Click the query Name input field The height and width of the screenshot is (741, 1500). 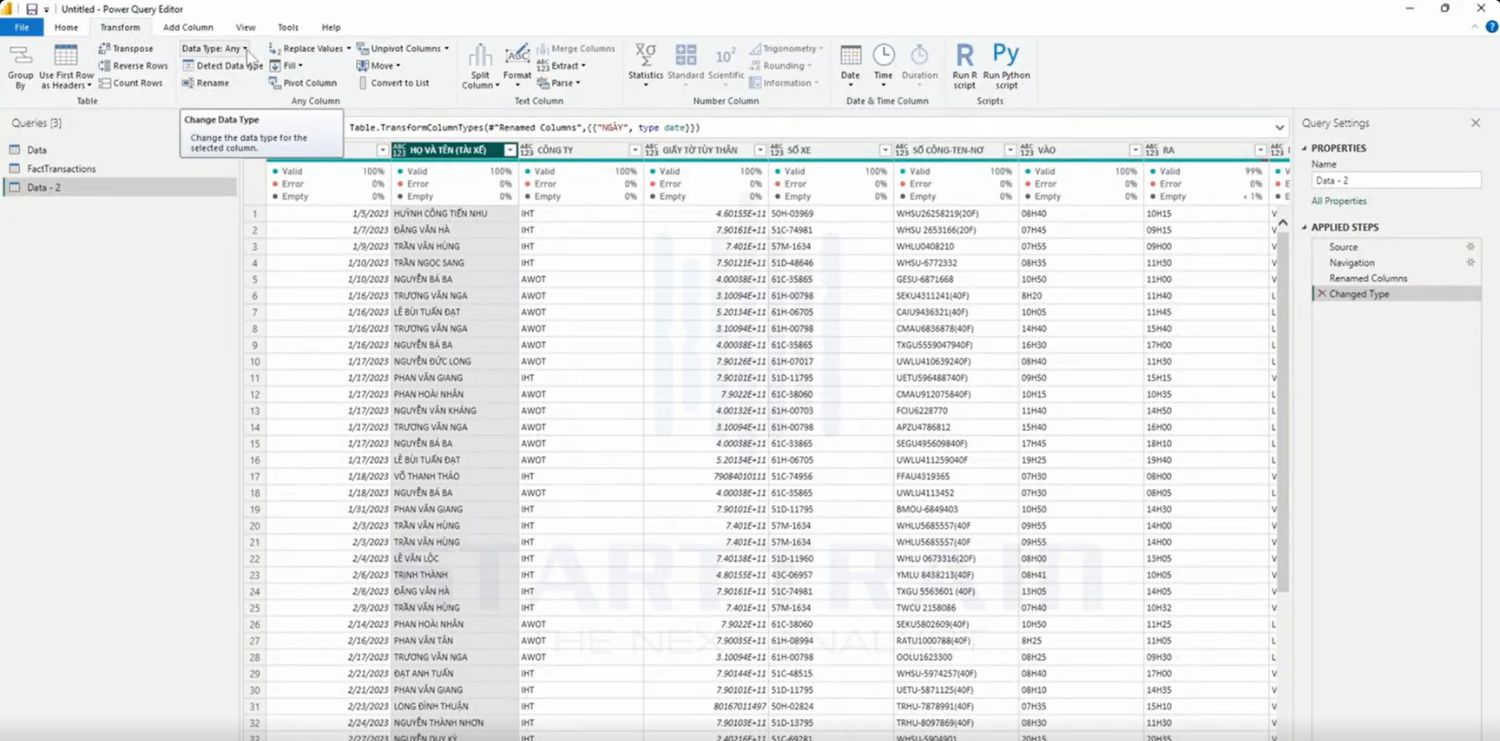point(1396,181)
